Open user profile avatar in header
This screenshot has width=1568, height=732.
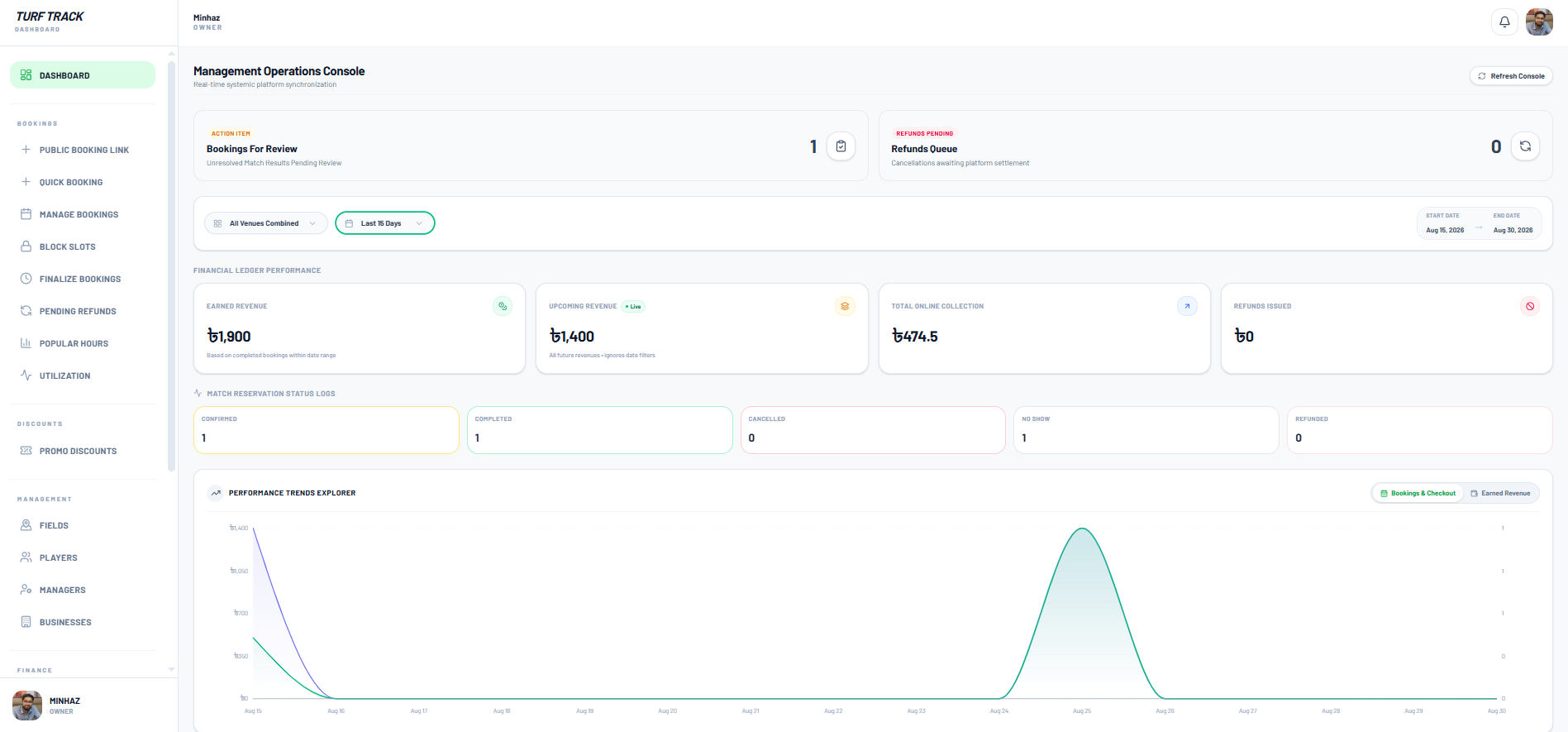point(1539,22)
